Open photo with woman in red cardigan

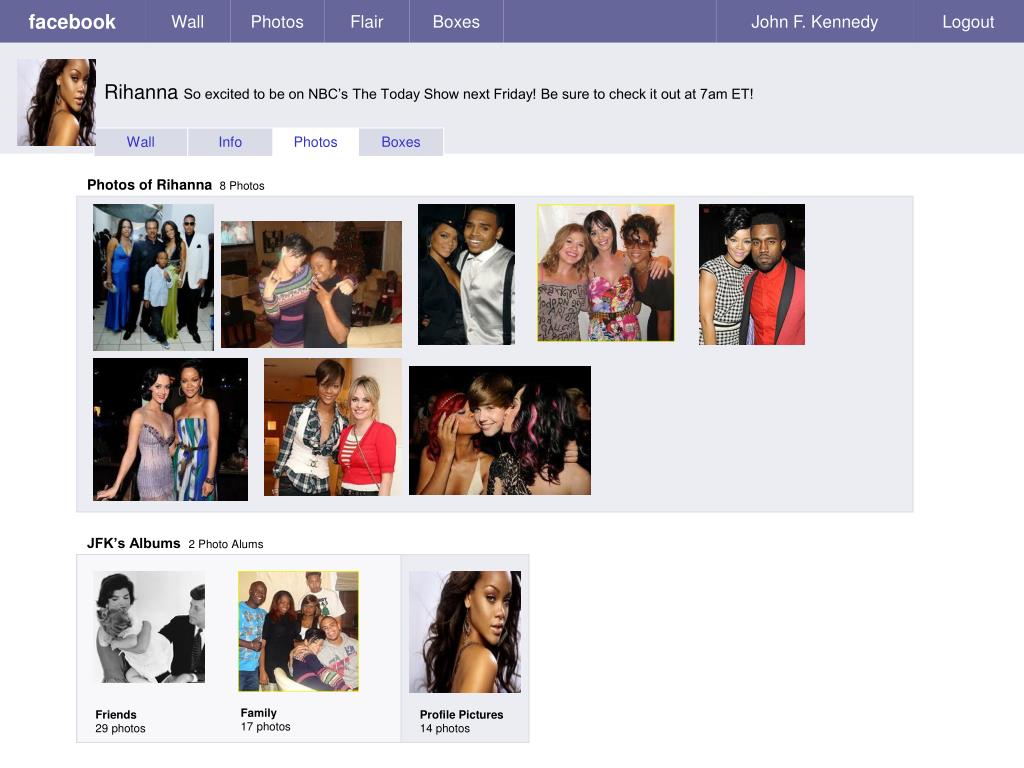coord(333,426)
